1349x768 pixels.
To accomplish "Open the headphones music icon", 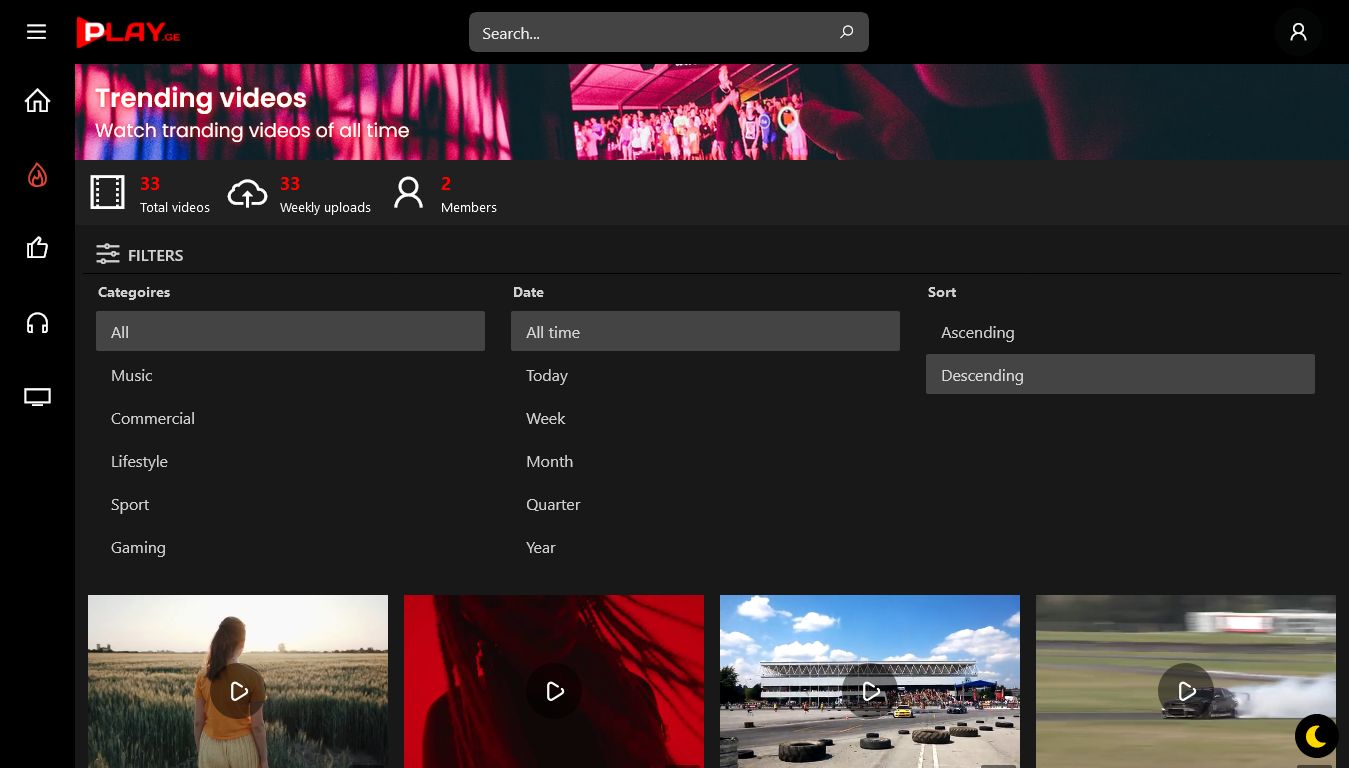I will pyautogui.click(x=37, y=323).
